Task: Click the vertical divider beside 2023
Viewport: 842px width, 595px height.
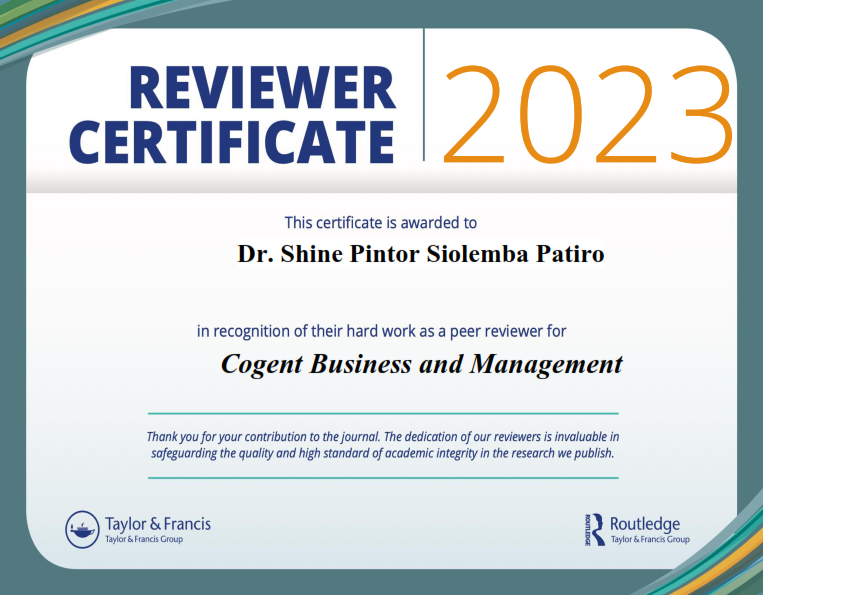Action: 424,95
